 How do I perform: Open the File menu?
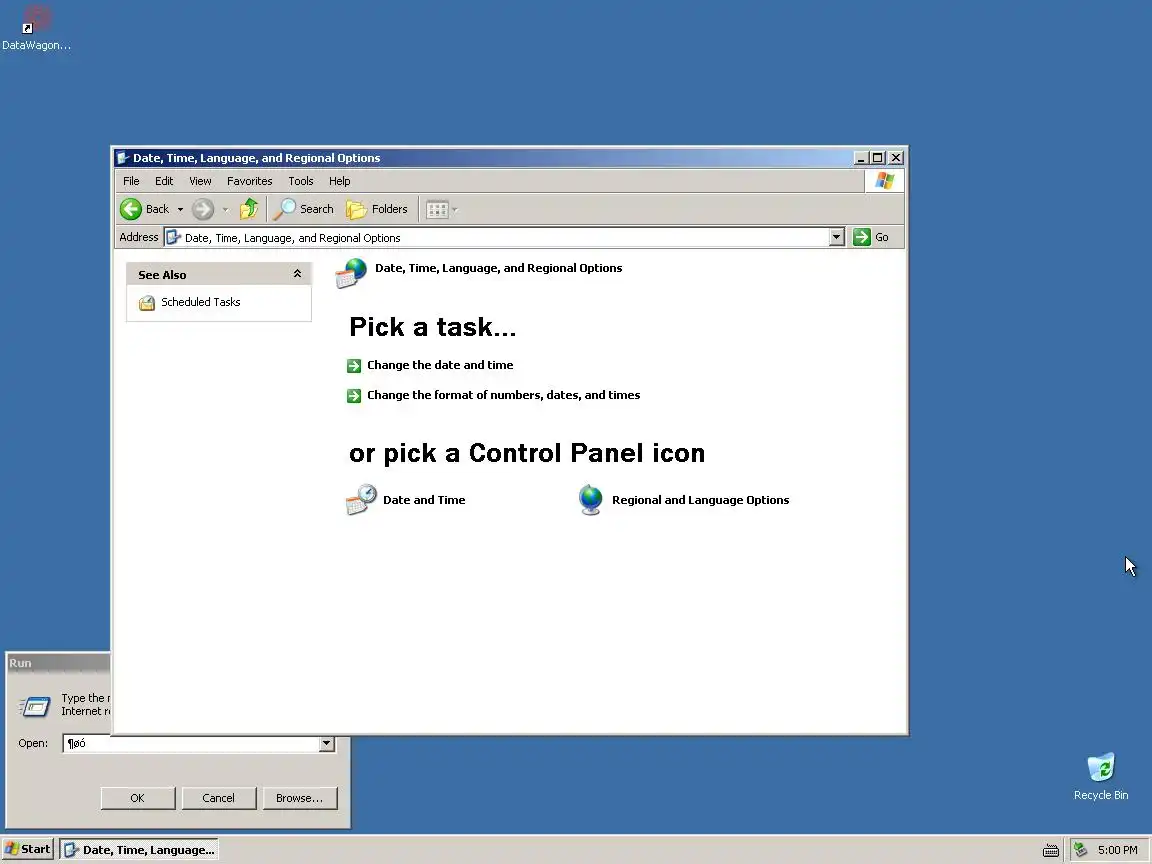[132, 181]
